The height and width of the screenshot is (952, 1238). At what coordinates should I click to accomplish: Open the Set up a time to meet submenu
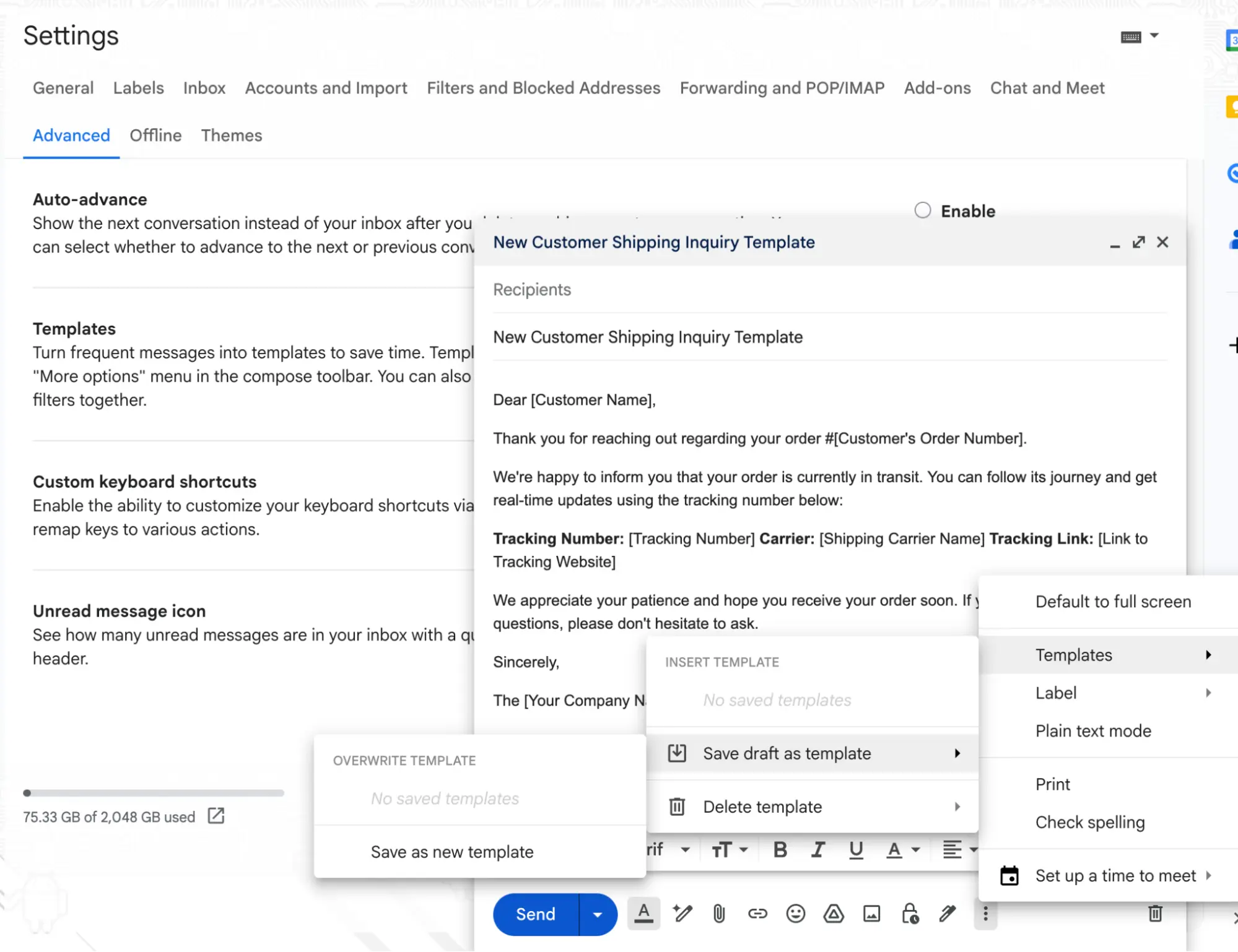(1115, 875)
